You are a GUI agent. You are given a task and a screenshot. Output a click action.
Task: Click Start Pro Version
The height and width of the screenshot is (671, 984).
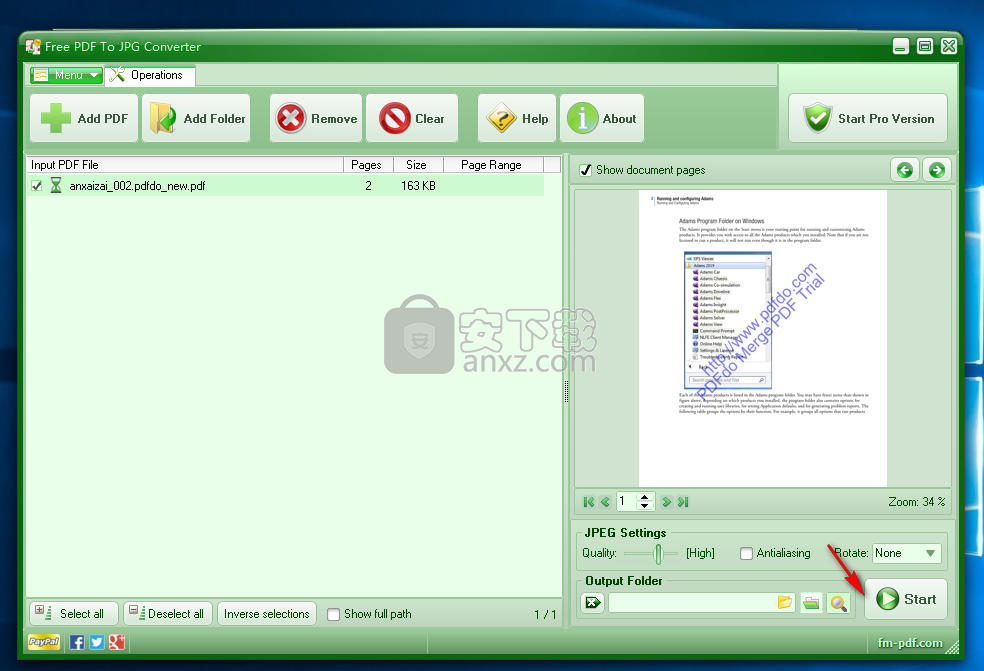[x=868, y=118]
